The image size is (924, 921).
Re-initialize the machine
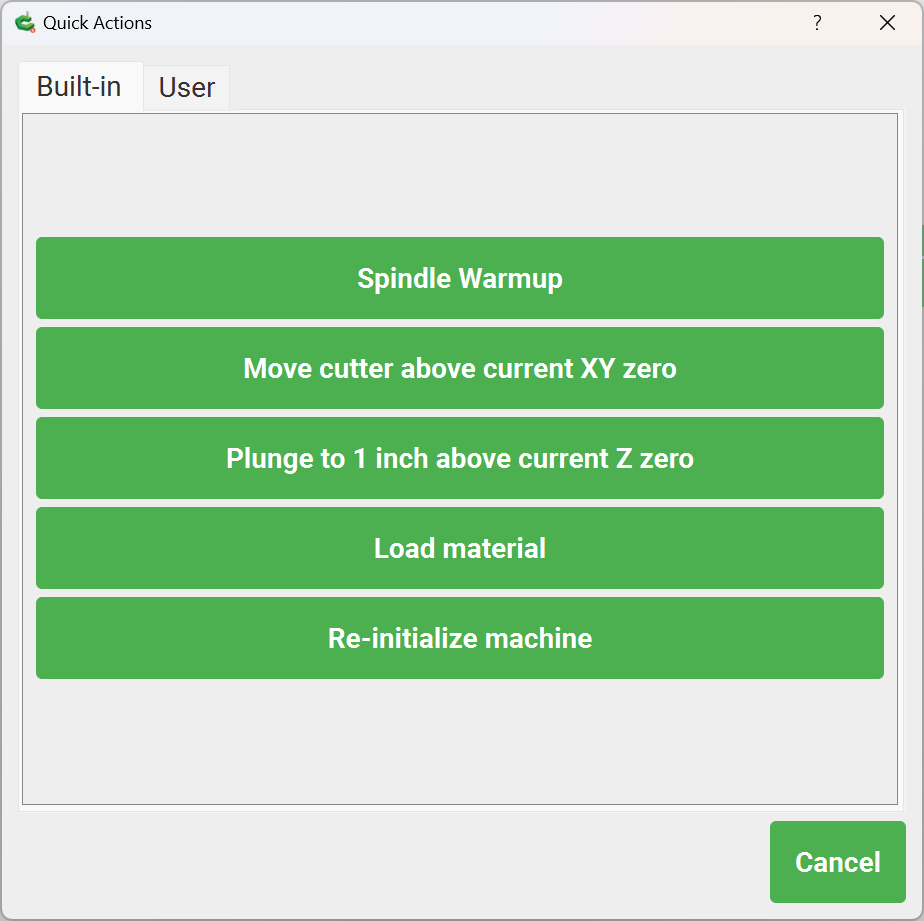click(x=460, y=638)
